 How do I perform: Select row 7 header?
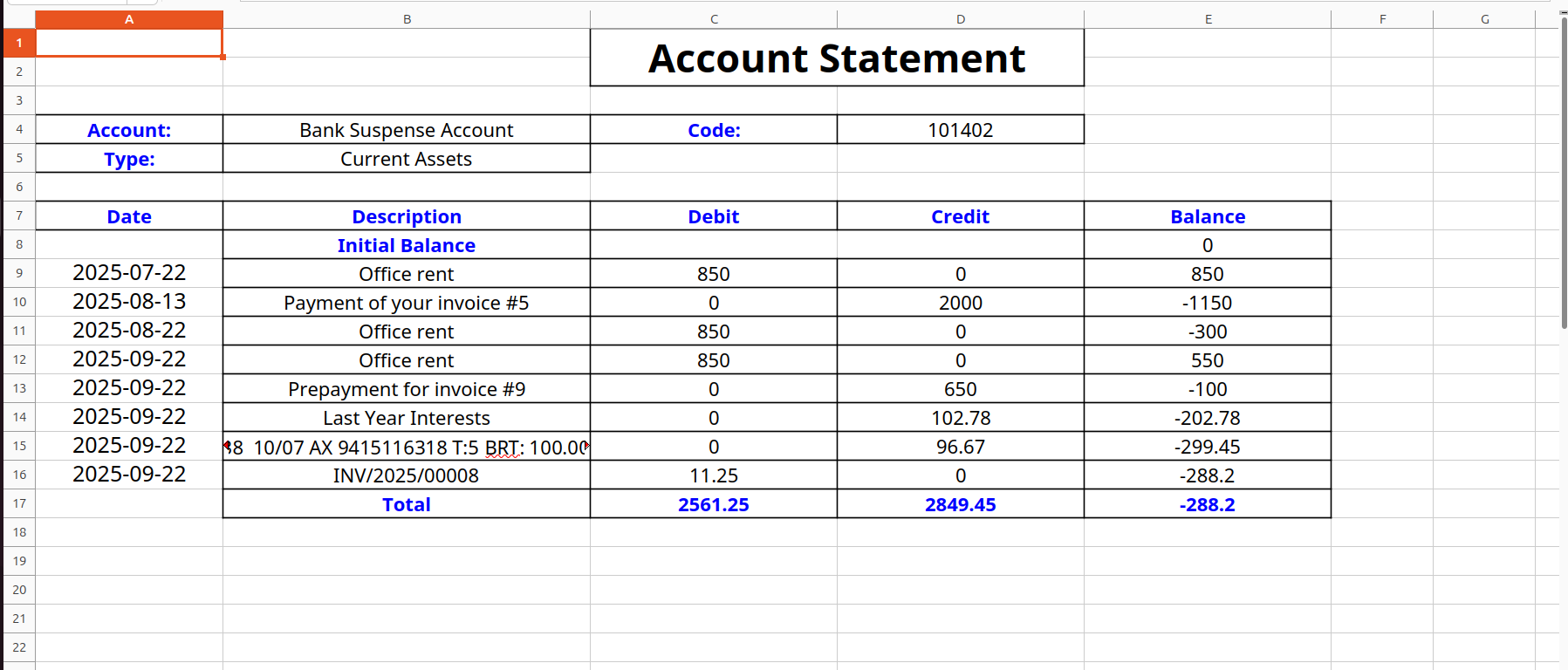19,215
